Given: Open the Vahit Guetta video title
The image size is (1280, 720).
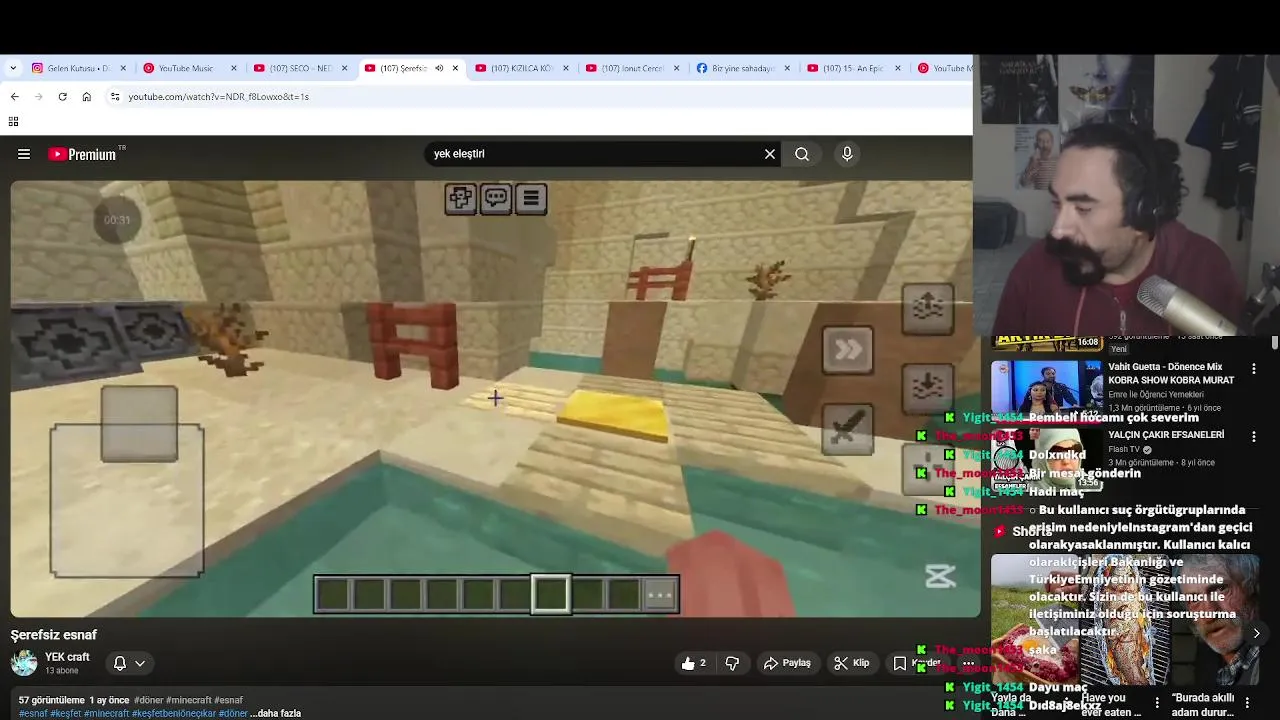Looking at the screenshot, I should [x=1171, y=373].
